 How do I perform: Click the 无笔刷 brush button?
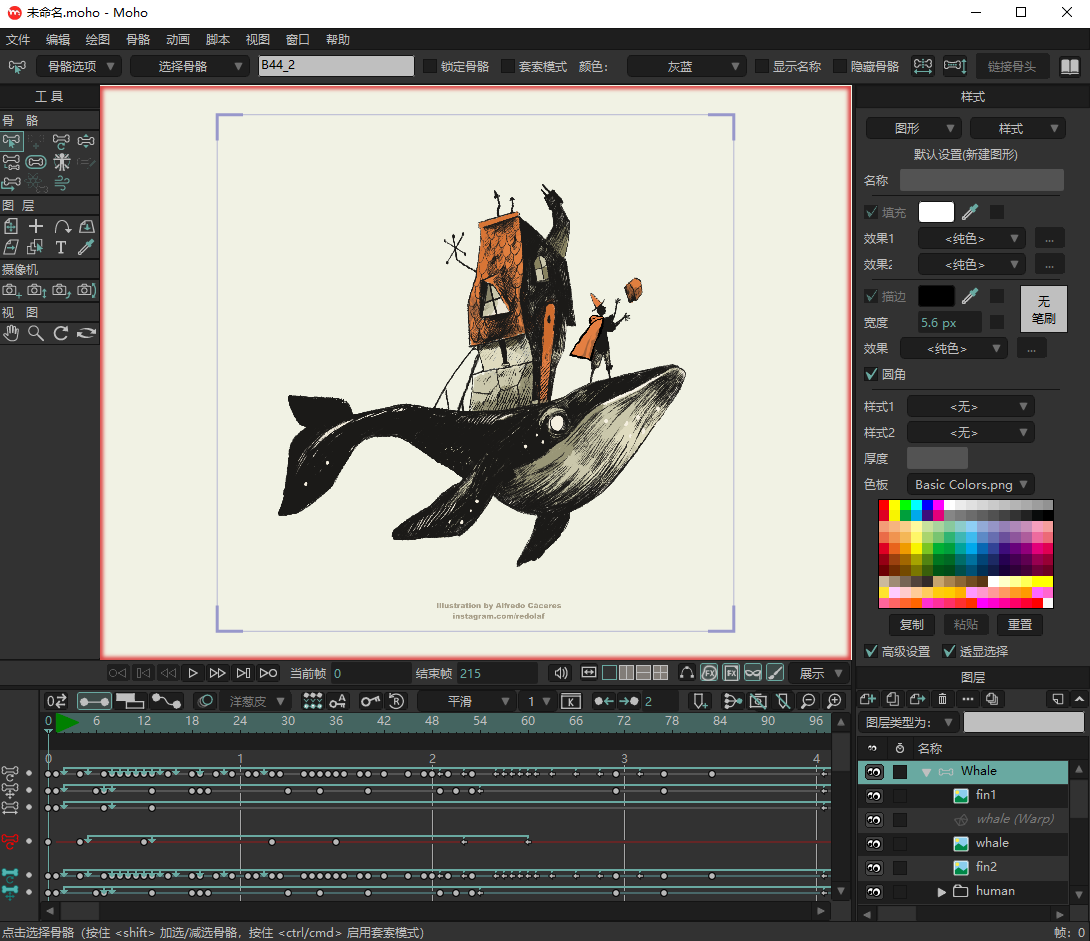point(1043,309)
